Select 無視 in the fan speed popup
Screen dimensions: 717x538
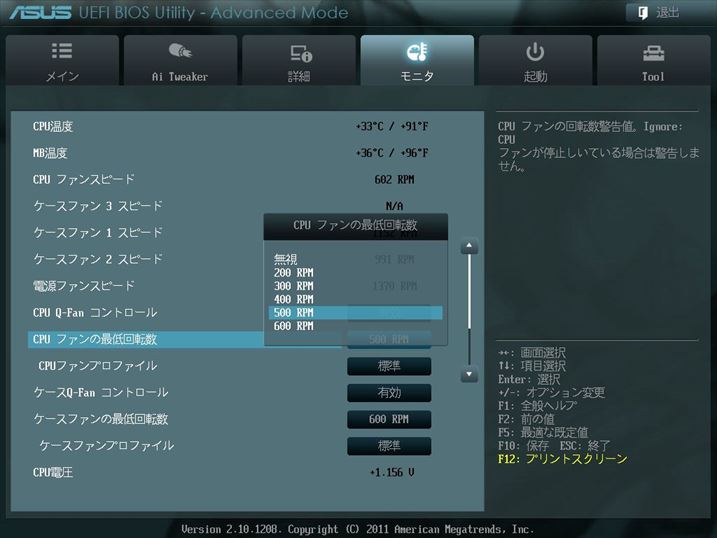pos(286,259)
